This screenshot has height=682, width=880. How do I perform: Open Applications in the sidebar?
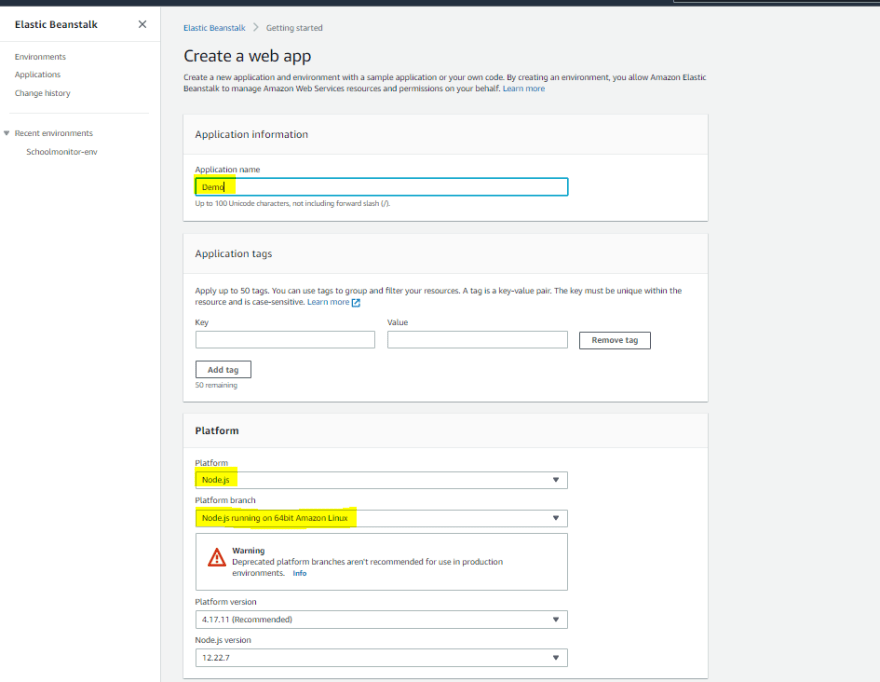click(38, 75)
